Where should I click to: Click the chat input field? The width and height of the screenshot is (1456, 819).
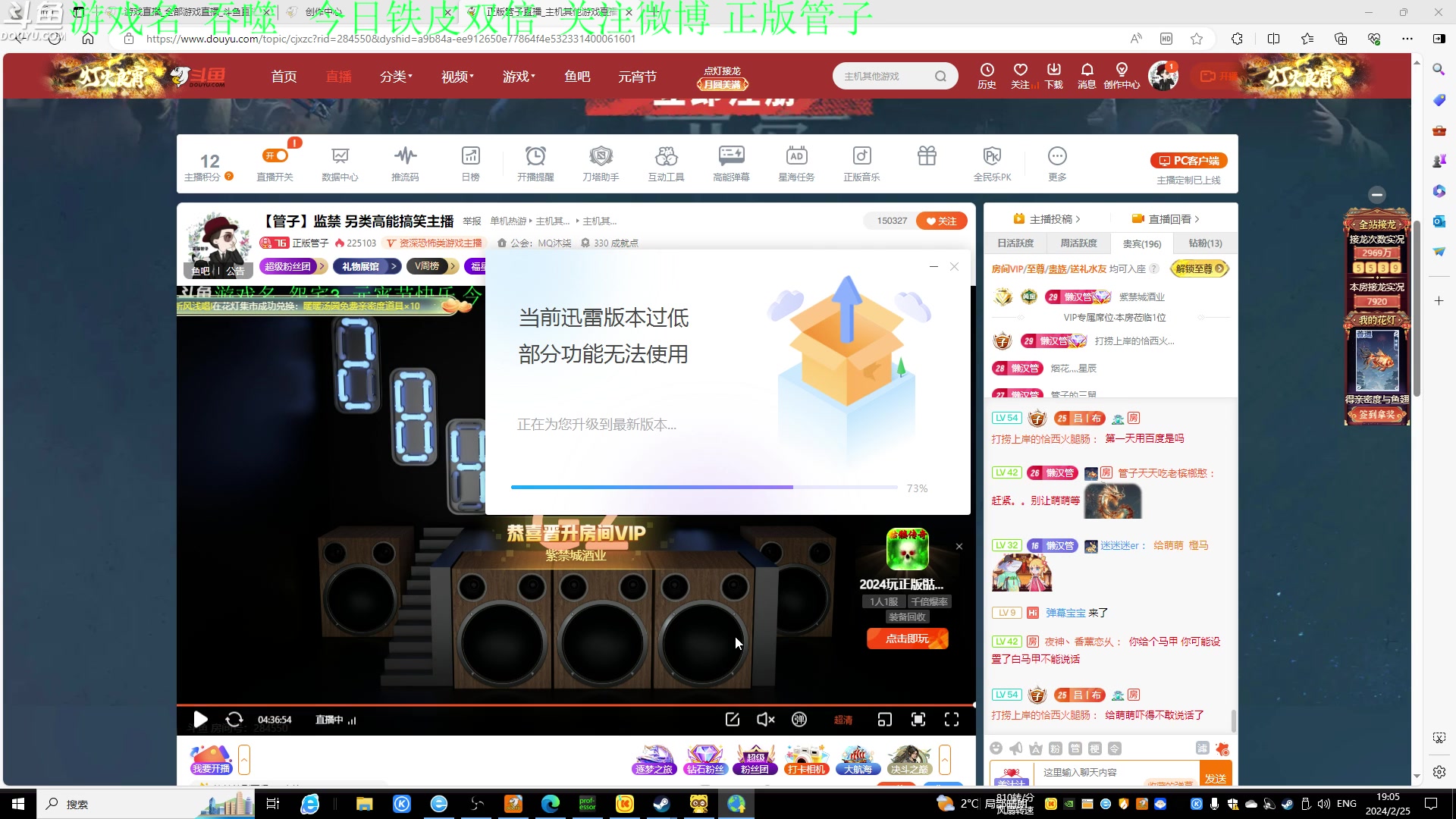[x=1115, y=772]
